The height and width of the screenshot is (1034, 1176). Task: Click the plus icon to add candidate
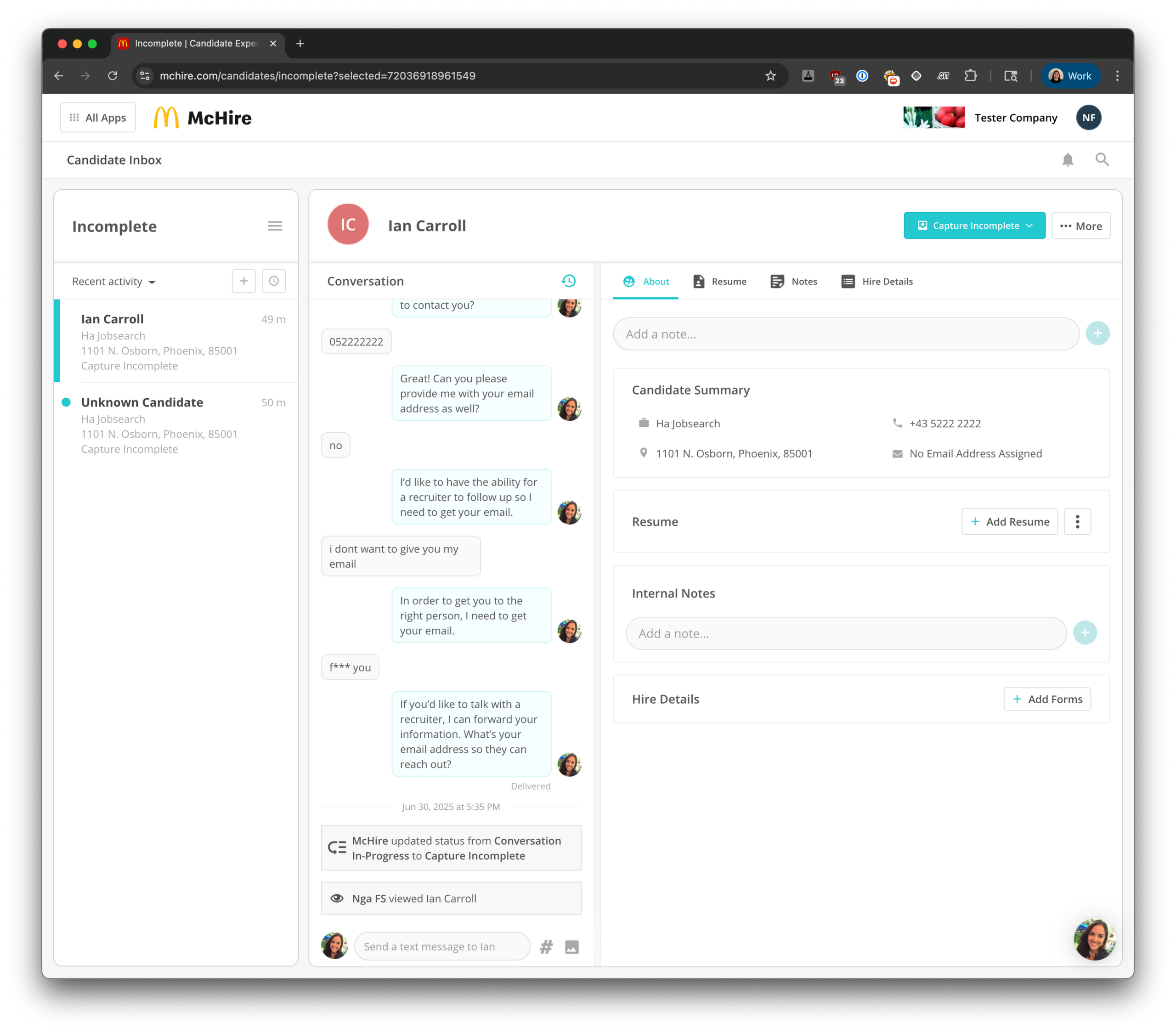pos(244,281)
